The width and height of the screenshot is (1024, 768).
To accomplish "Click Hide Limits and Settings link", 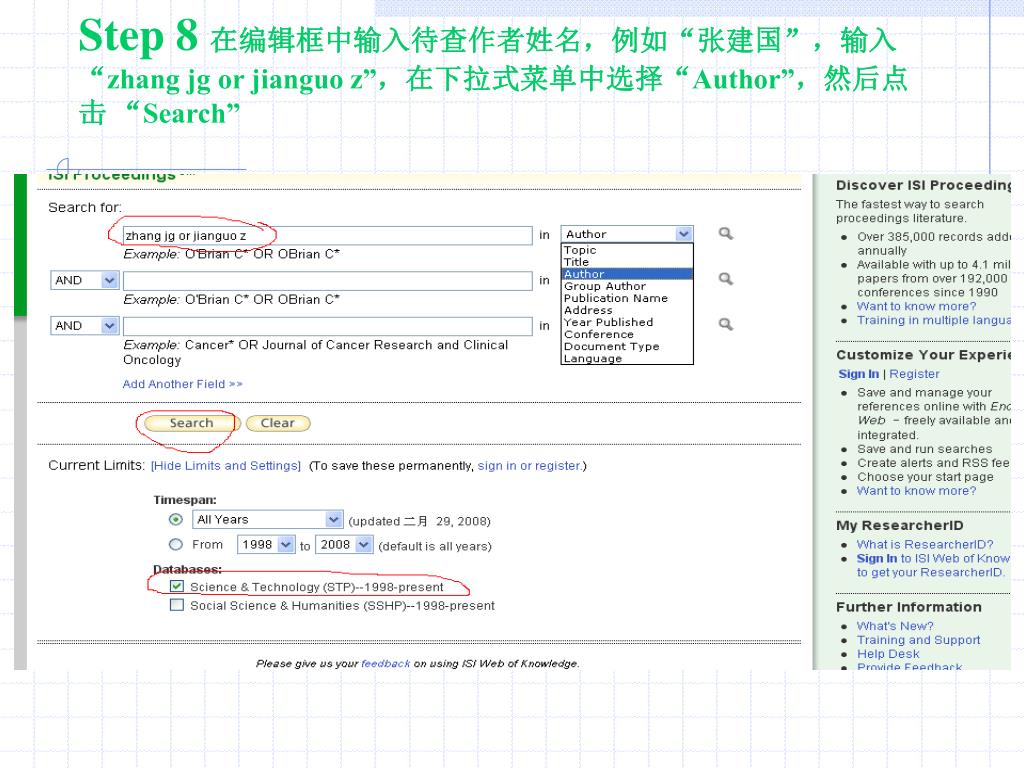I will click(226, 466).
